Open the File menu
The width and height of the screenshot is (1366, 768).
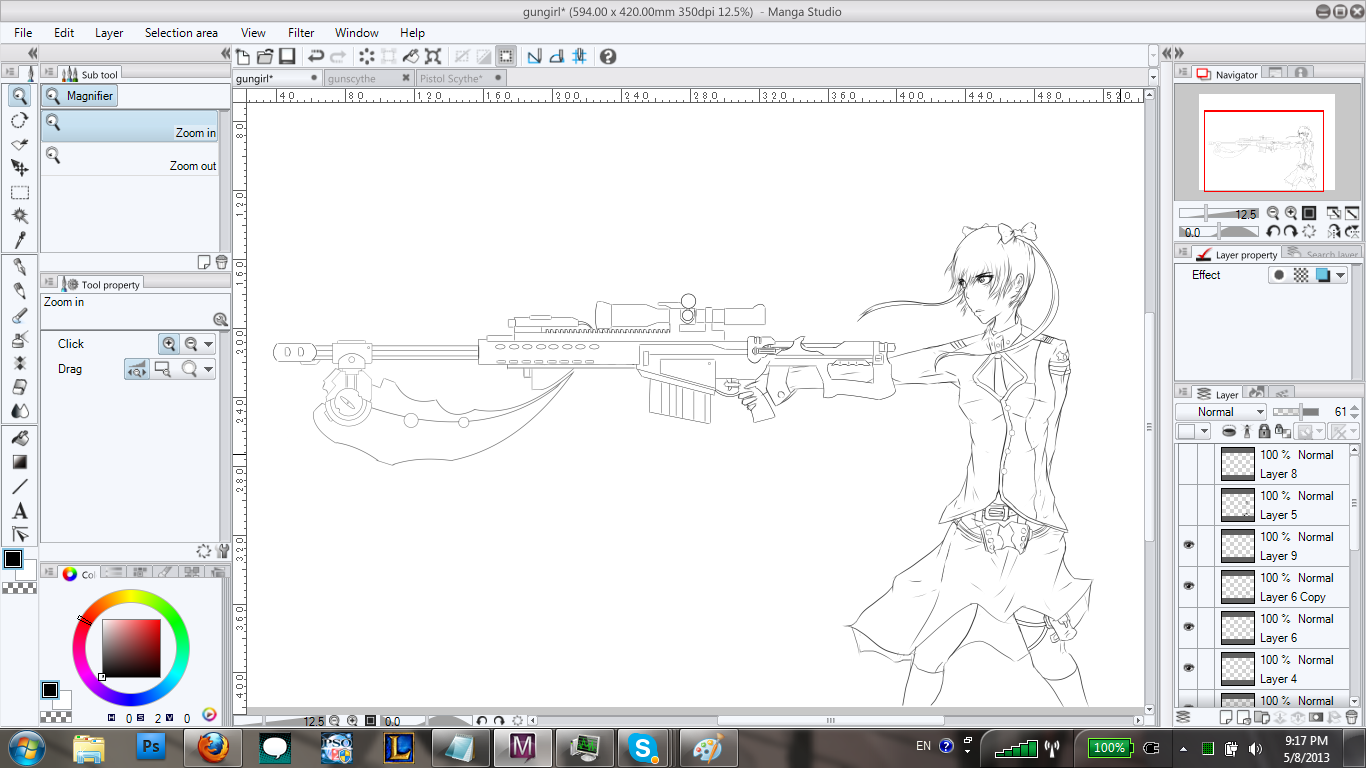coord(23,33)
